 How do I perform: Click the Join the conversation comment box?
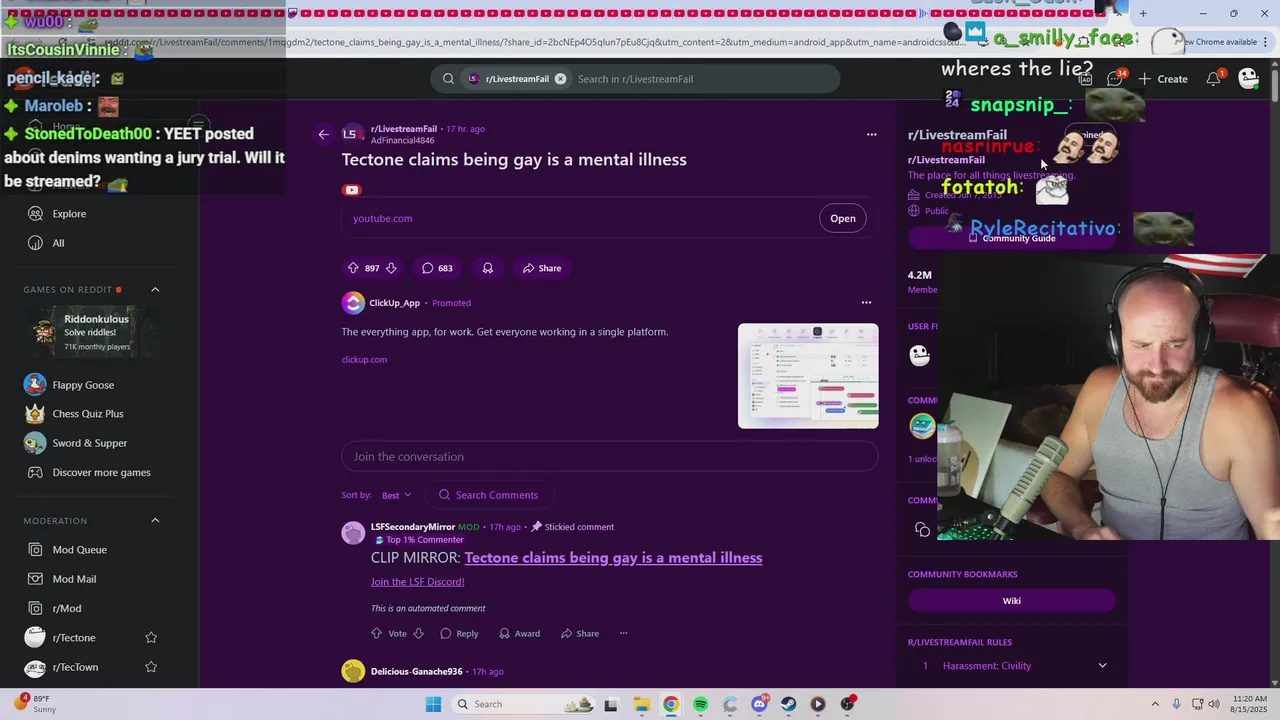click(x=610, y=456)
